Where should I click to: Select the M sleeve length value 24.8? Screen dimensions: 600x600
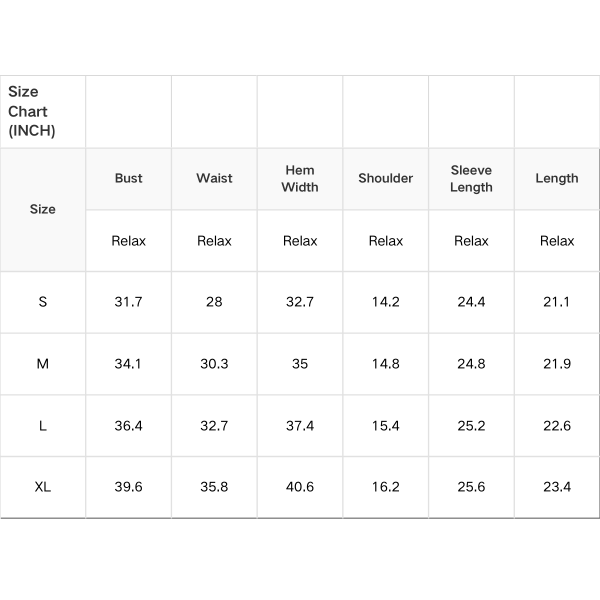pos(471,364)
